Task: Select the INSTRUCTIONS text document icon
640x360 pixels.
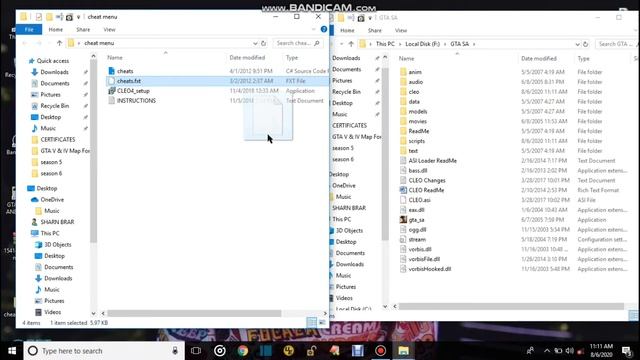Action: 111,100
